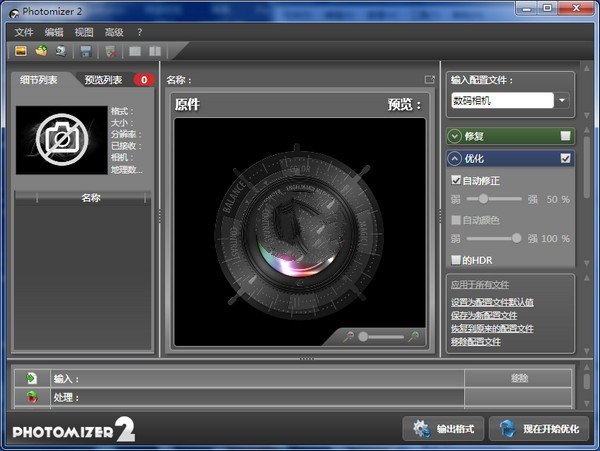Switch to the 预览列表 tab
This screenshot has height=451, width=600.
click(x=103, y=80)
